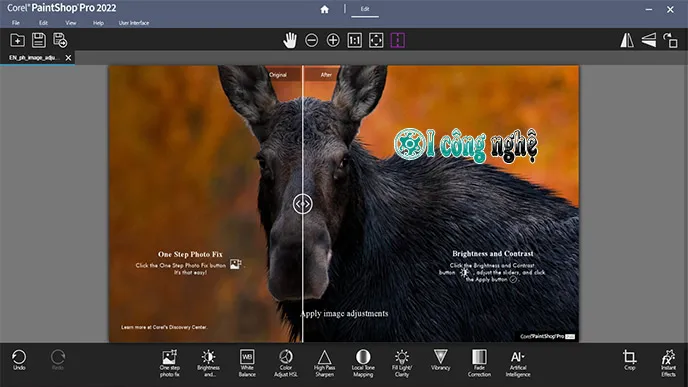The width and height of the screenshot is (688, 387).
Task: Open the Help menu
Action: coord(98,23)
